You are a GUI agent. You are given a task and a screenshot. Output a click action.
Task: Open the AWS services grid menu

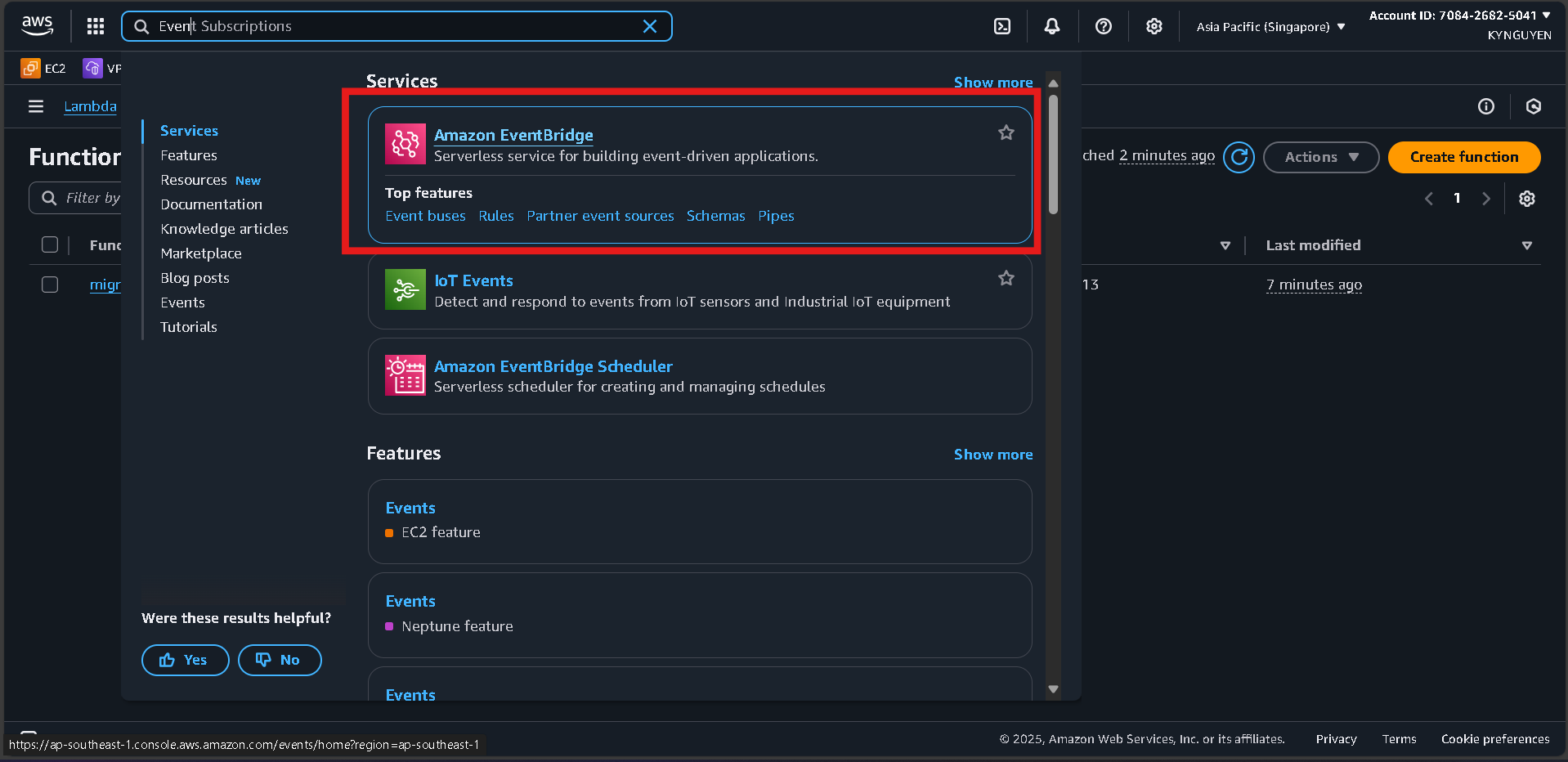tap(95, 26)
